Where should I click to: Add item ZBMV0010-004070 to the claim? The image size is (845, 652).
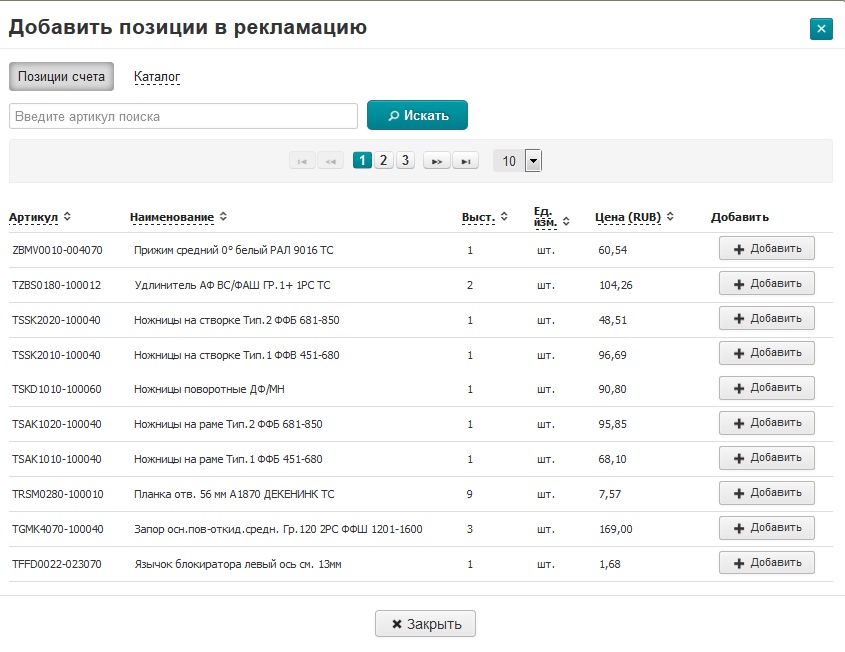(x=766, y=249)
